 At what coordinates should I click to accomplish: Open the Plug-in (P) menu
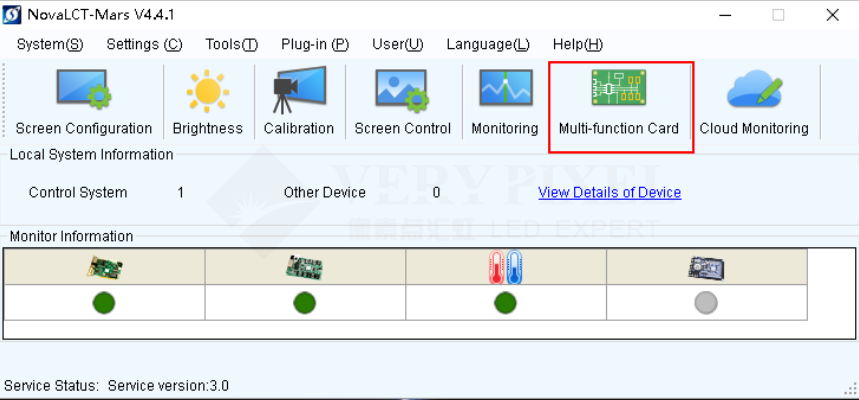(315, 44)
